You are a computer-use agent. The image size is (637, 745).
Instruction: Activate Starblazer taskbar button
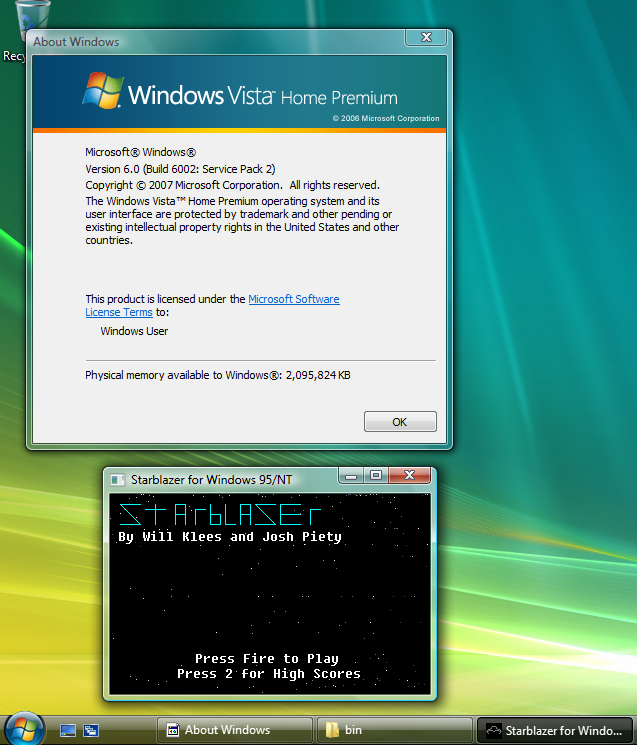tap(554, 730)
